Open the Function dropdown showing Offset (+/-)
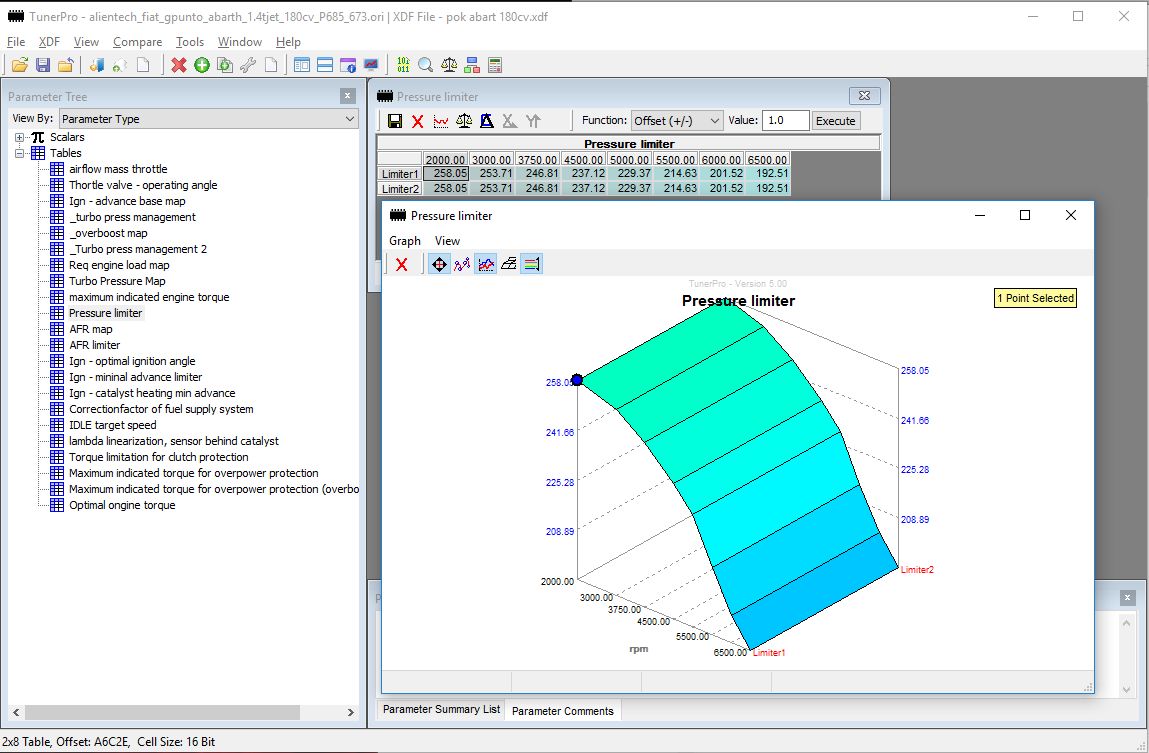This screenshot has height=753, width=1149. coord(676,120)
